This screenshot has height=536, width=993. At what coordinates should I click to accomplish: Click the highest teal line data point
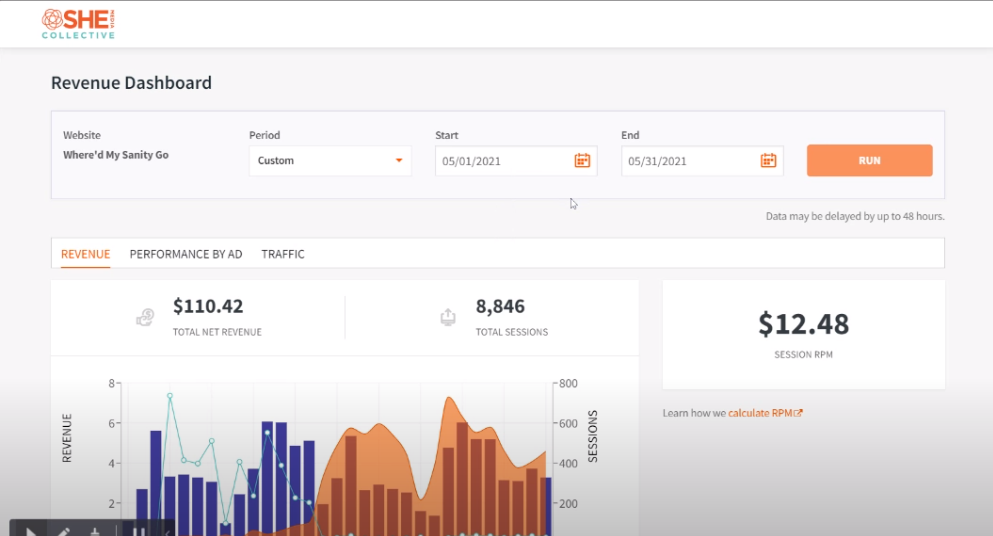[x=170, y=396]
